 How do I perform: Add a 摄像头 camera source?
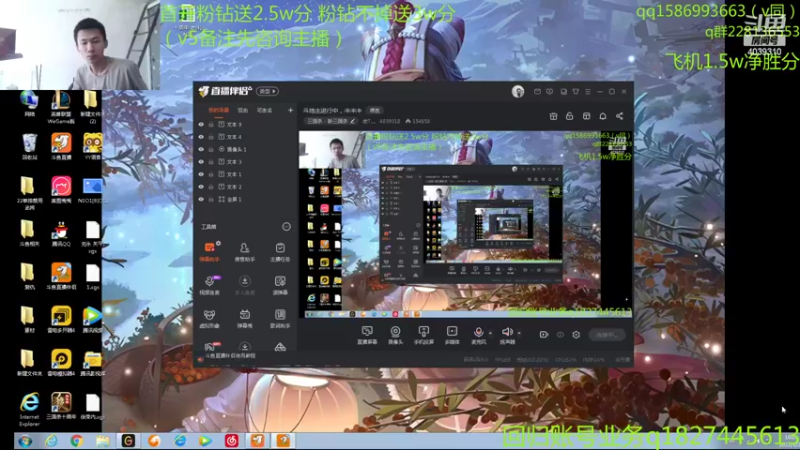[395, 335]
